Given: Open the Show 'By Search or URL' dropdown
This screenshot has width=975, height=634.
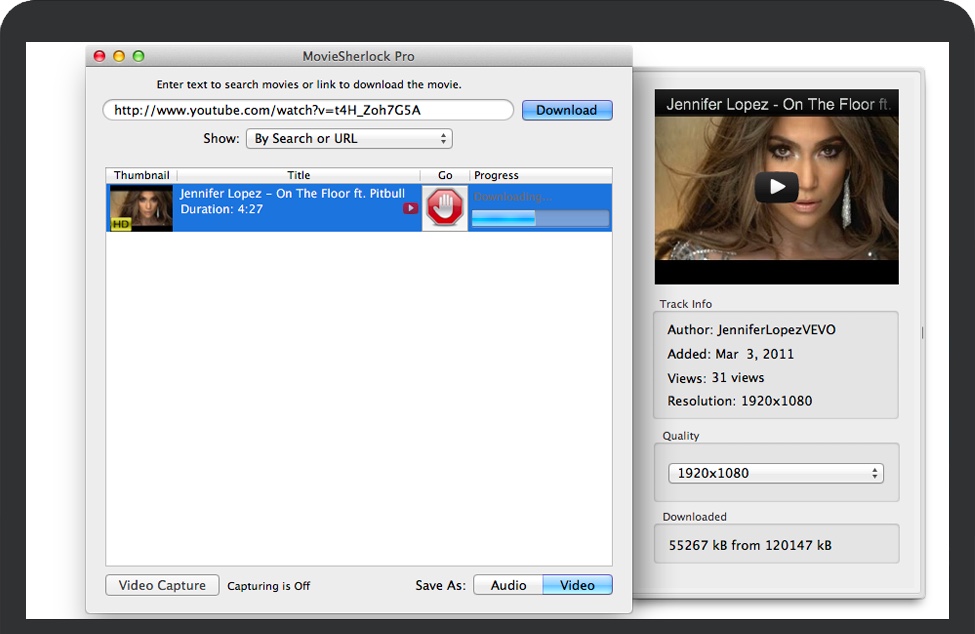Looking at the screenshot, I should coord(349,138).
